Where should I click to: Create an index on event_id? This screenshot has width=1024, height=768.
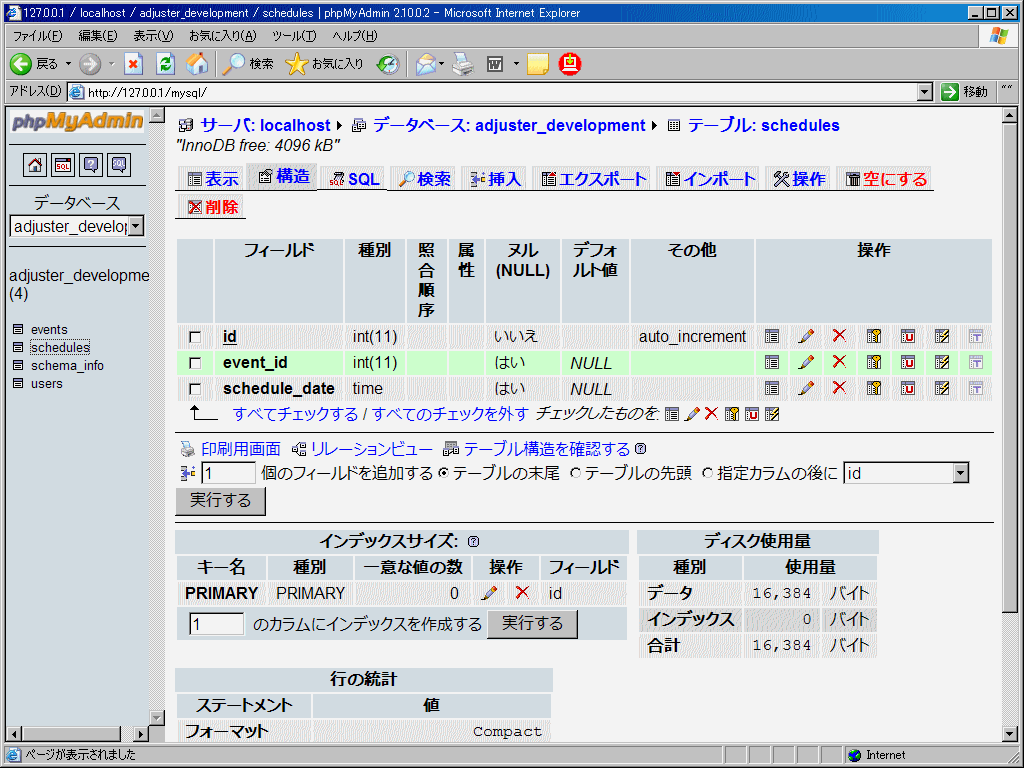tap(941, 362)
